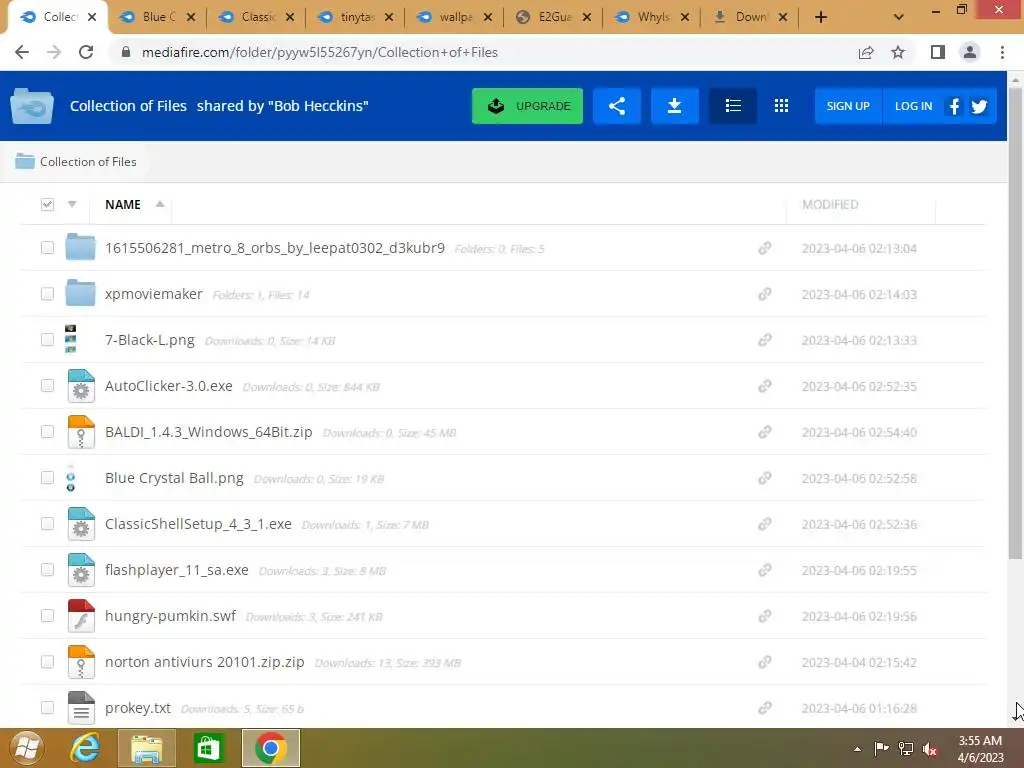Copy link icon for xpmoviemaker folder

coord(765,294)
